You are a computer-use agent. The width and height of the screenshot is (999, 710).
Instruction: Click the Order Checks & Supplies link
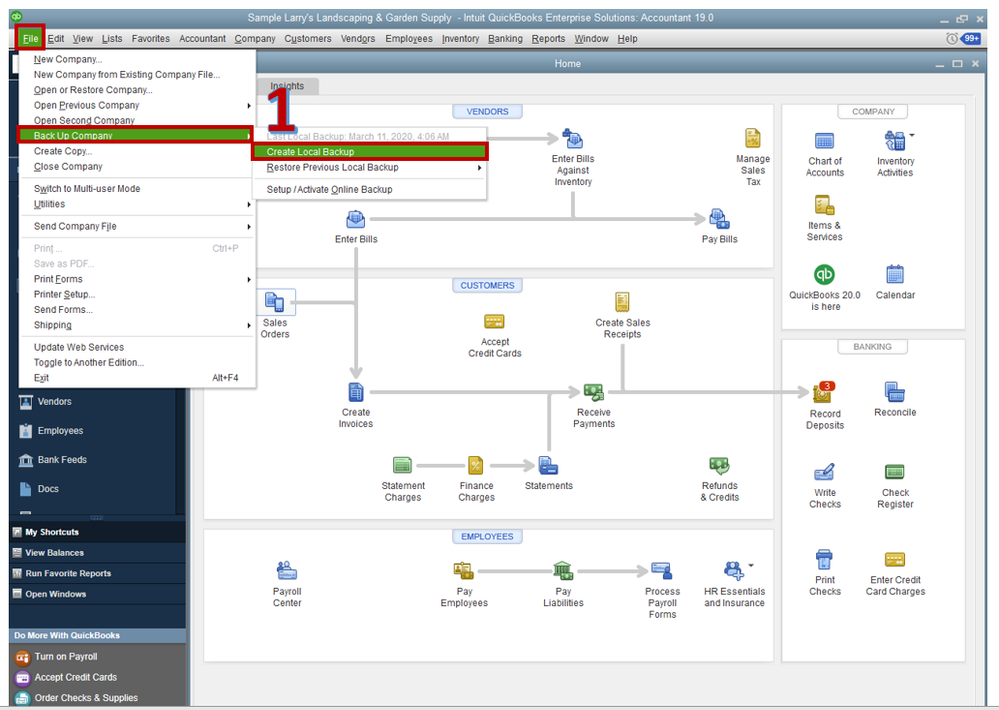[x=86, y=698]
